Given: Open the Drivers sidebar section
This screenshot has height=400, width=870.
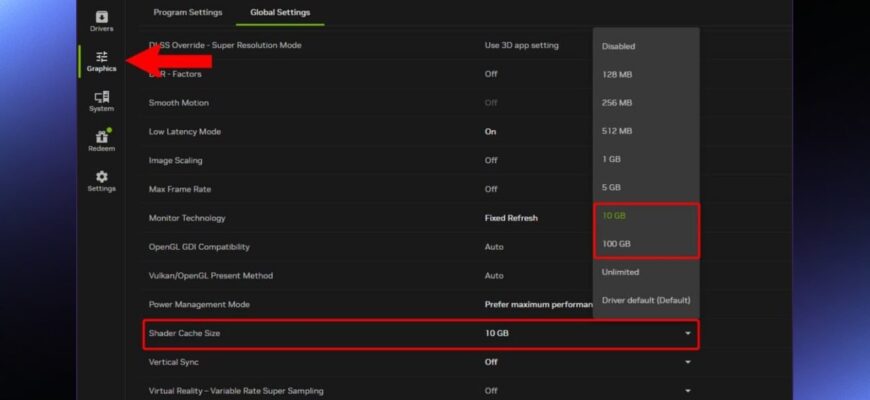Looking at the screenshot, I should pyautogui.click(x=102, y=21).
